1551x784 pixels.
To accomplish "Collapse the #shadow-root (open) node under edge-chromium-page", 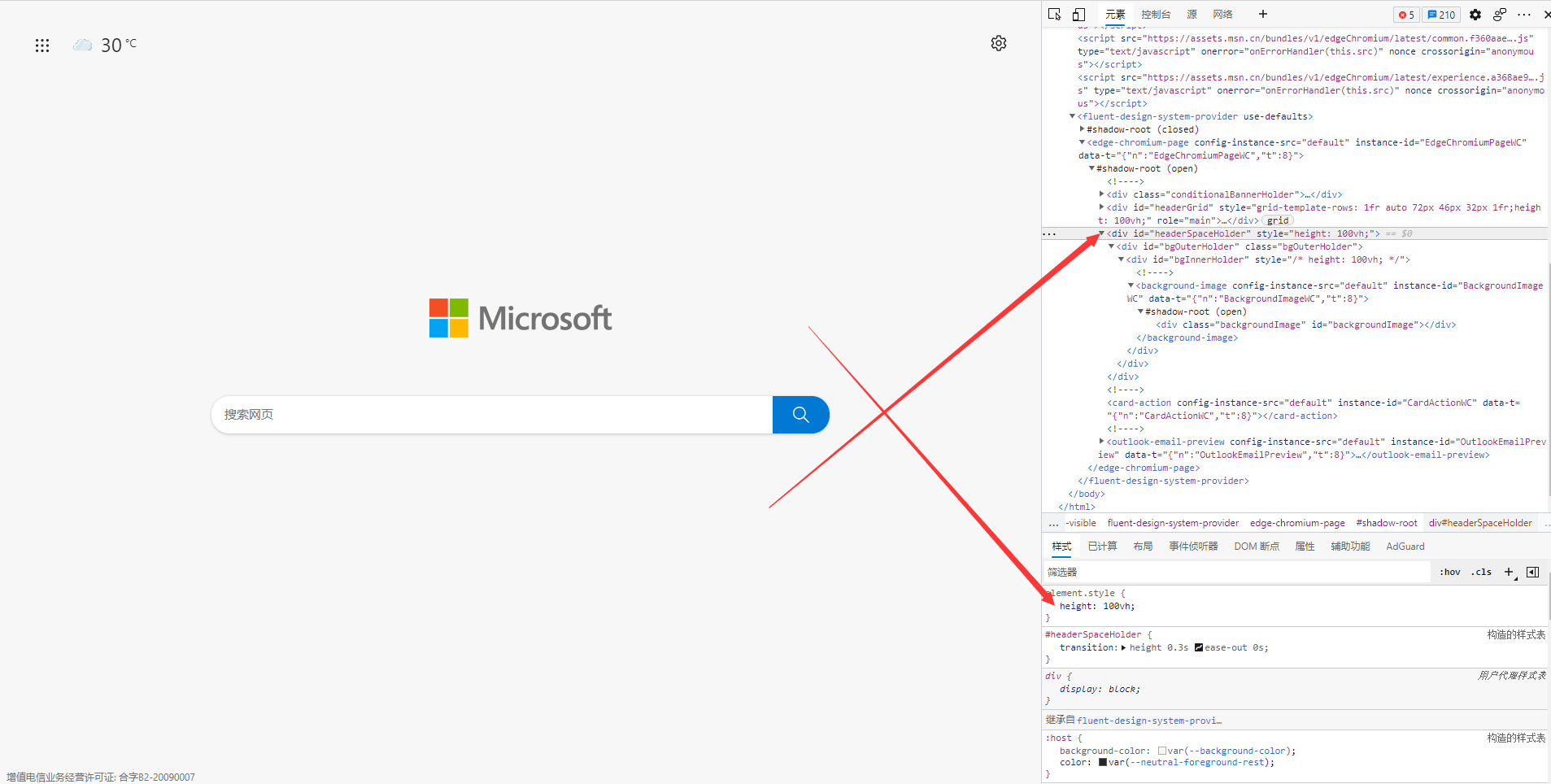I will (1092, 168).
